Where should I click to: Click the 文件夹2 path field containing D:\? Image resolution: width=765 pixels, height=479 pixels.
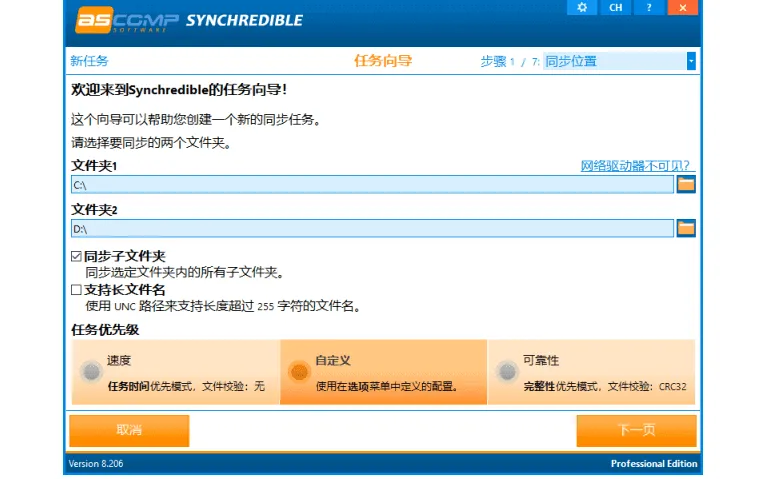(x=372, y=228)
